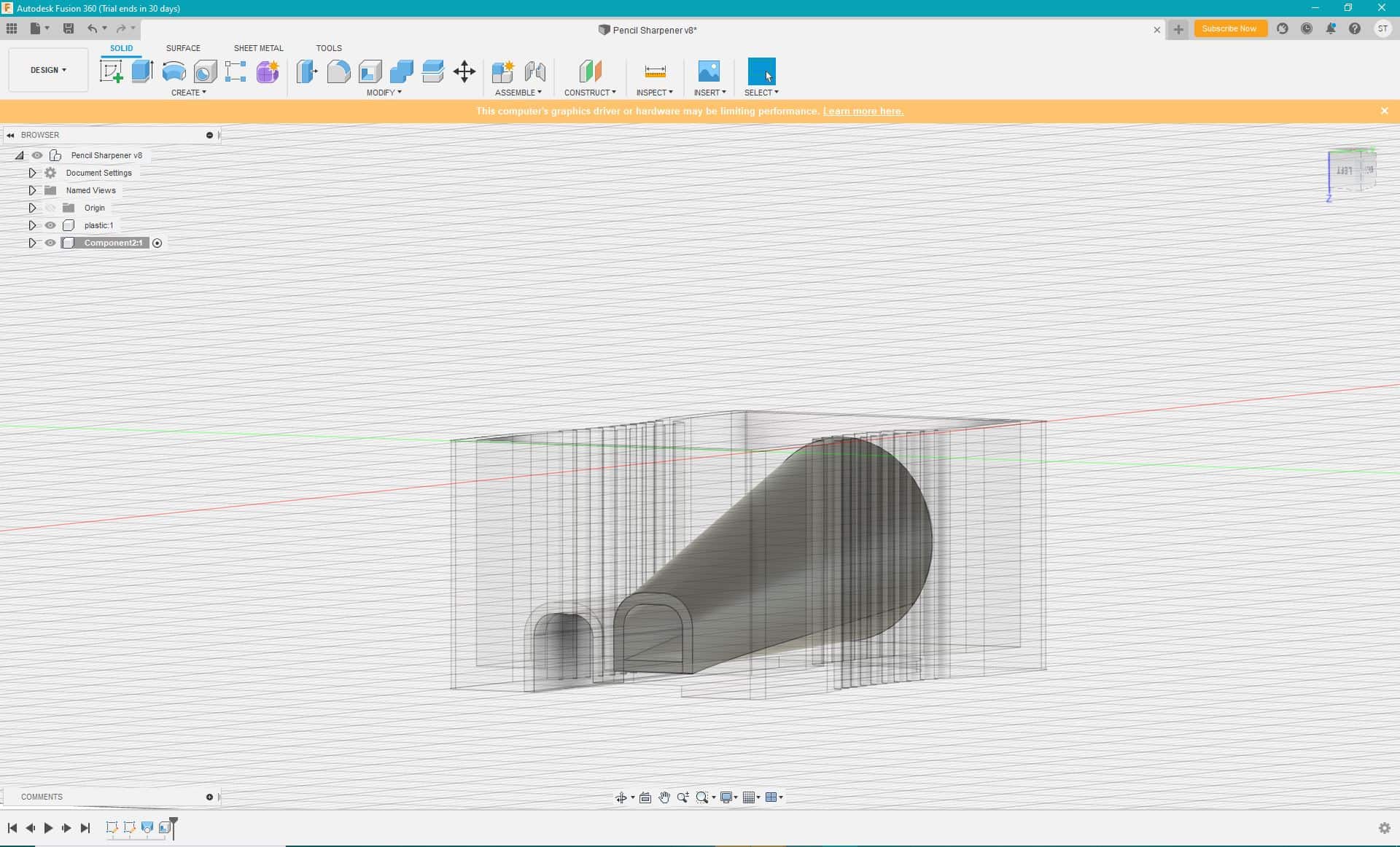Switch to the SHEET METAL tab
The width and height of the screenshot is (1400, 847).
coord(258,48)
